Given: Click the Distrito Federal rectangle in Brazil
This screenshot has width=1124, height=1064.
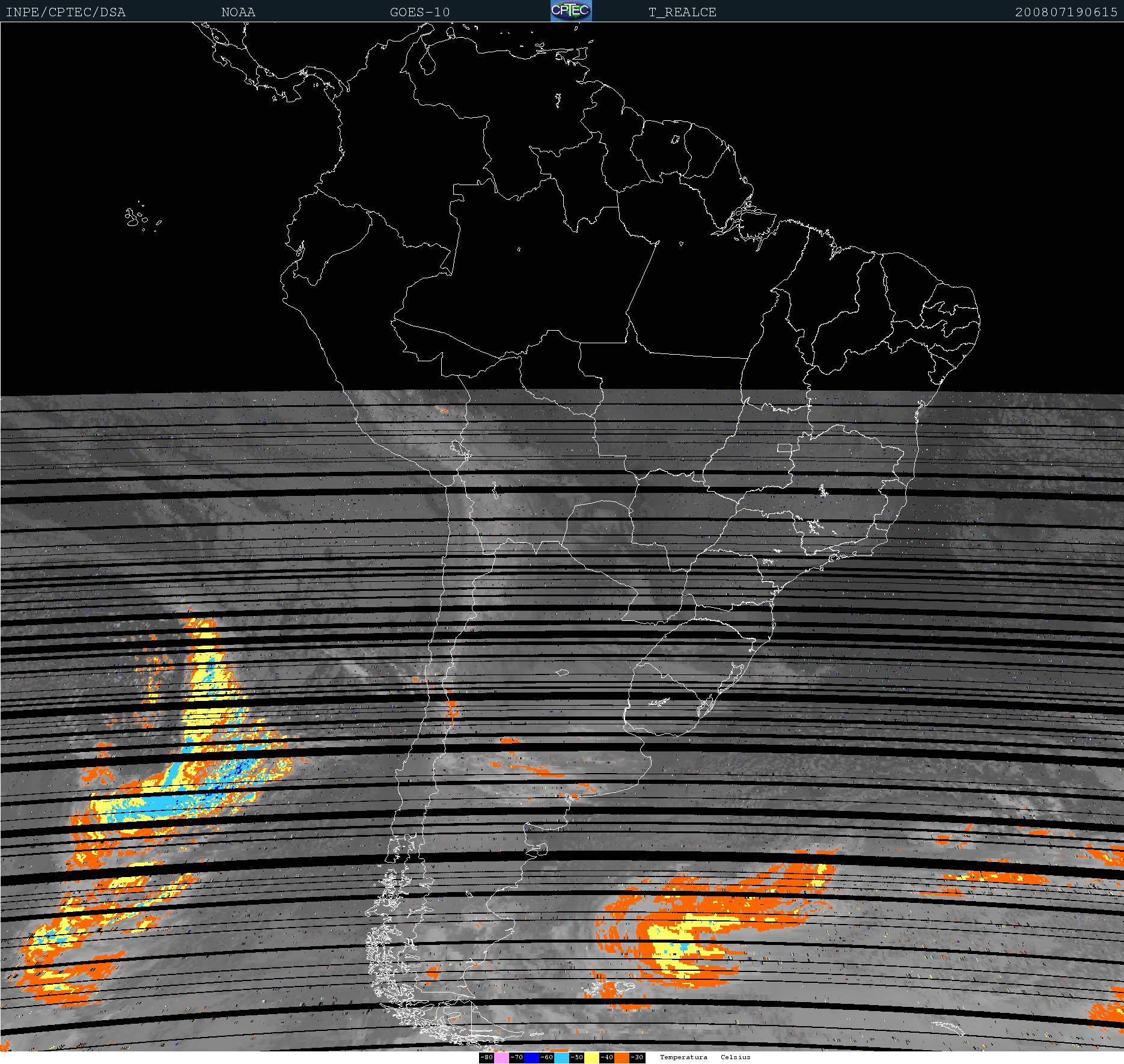Looking at the screenshot, I should pos(784,447).
